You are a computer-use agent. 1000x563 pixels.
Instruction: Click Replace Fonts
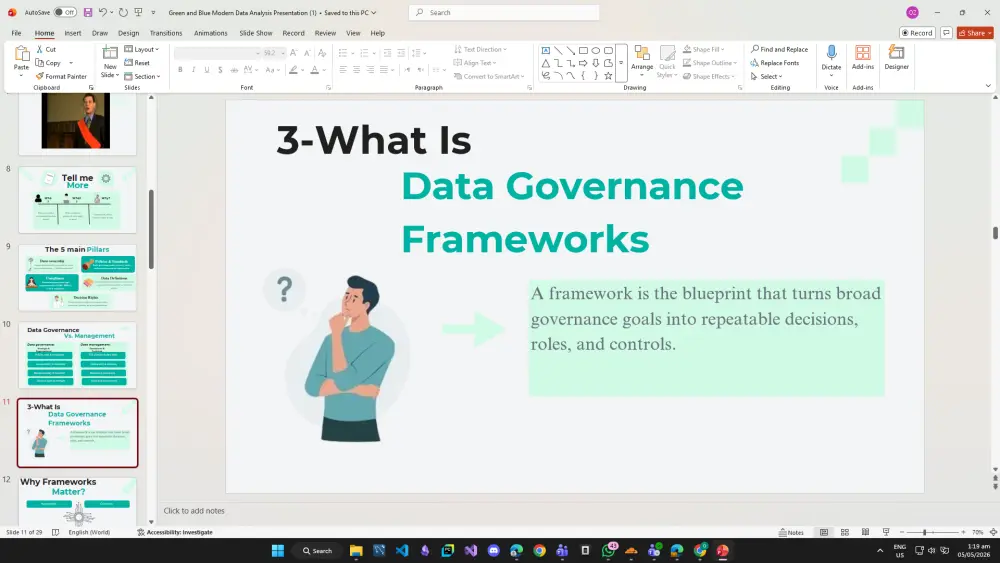(774, 62)
